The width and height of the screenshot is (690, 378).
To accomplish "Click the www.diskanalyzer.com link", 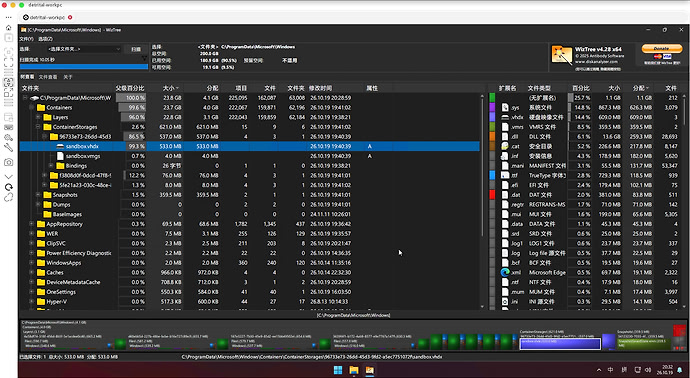I will pyautogui.click(x=595, y=62).
